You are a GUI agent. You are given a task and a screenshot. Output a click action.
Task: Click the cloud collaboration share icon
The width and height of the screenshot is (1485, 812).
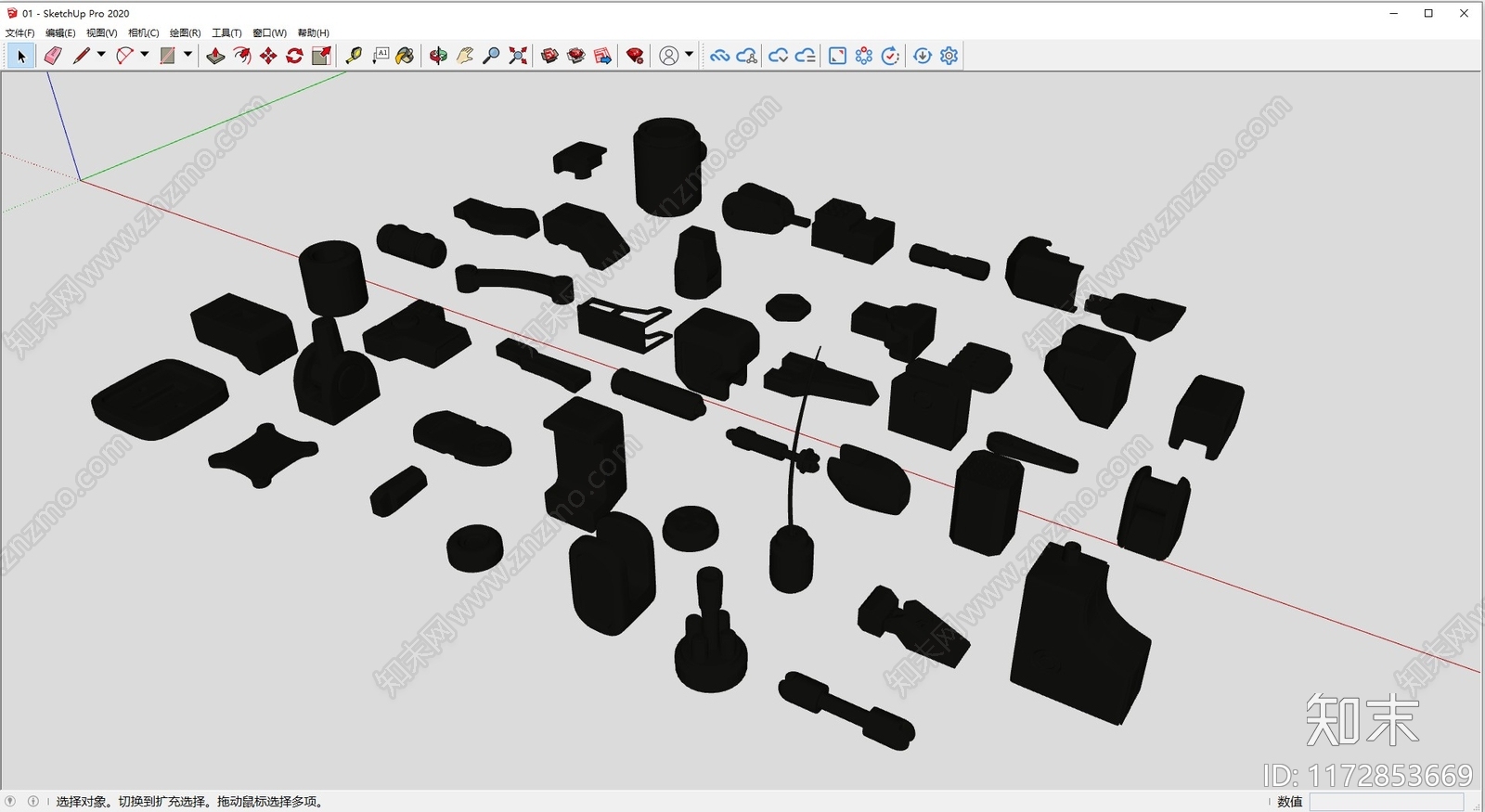(x=747, y=56)
